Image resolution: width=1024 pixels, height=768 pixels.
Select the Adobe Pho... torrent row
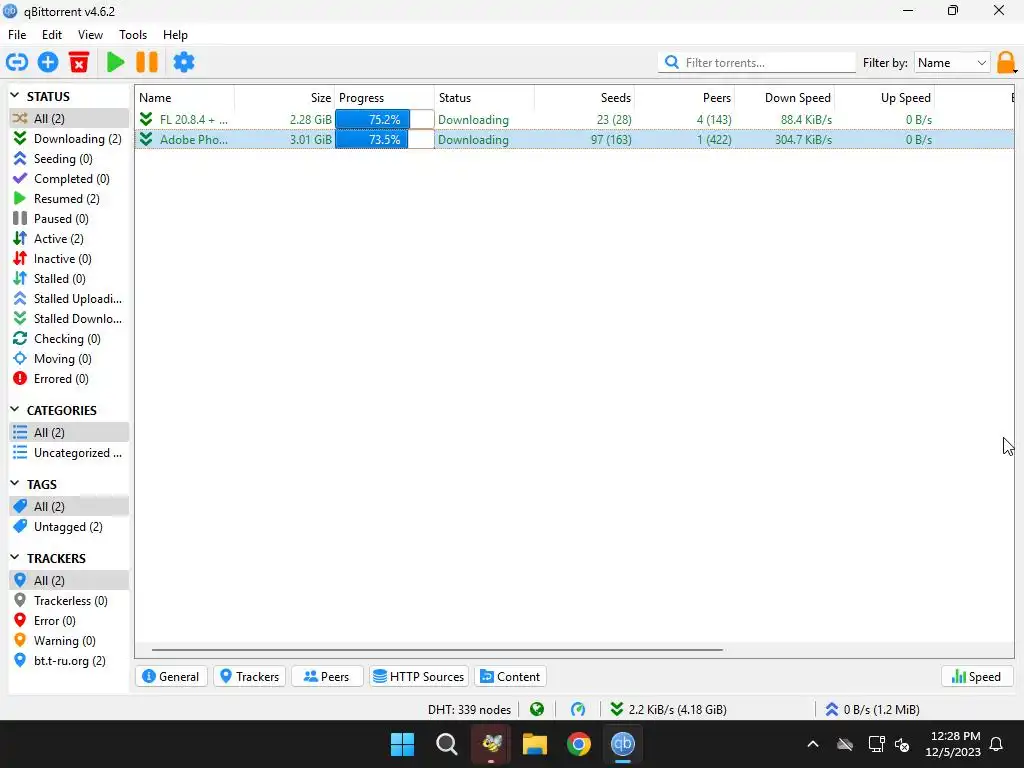(x=574, y=139)
